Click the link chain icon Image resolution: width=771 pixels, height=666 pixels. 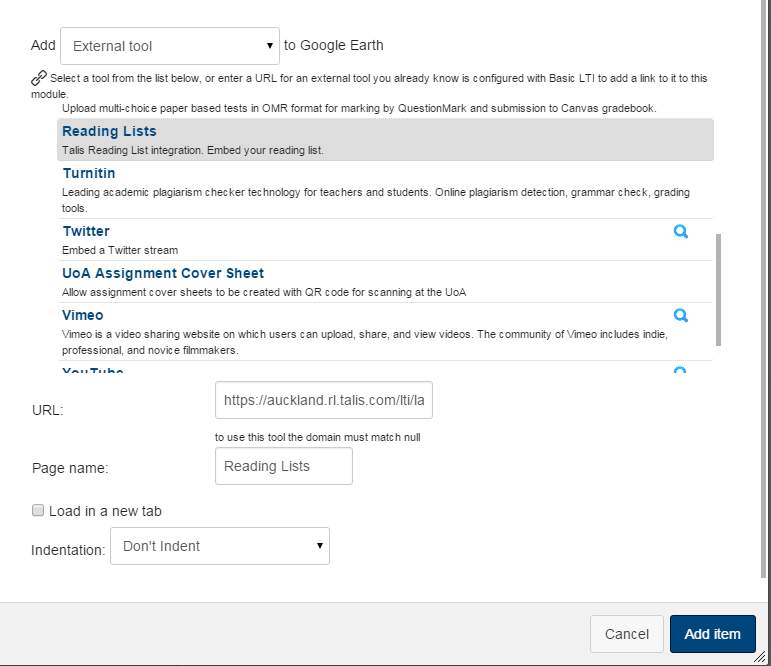[39, 77]
